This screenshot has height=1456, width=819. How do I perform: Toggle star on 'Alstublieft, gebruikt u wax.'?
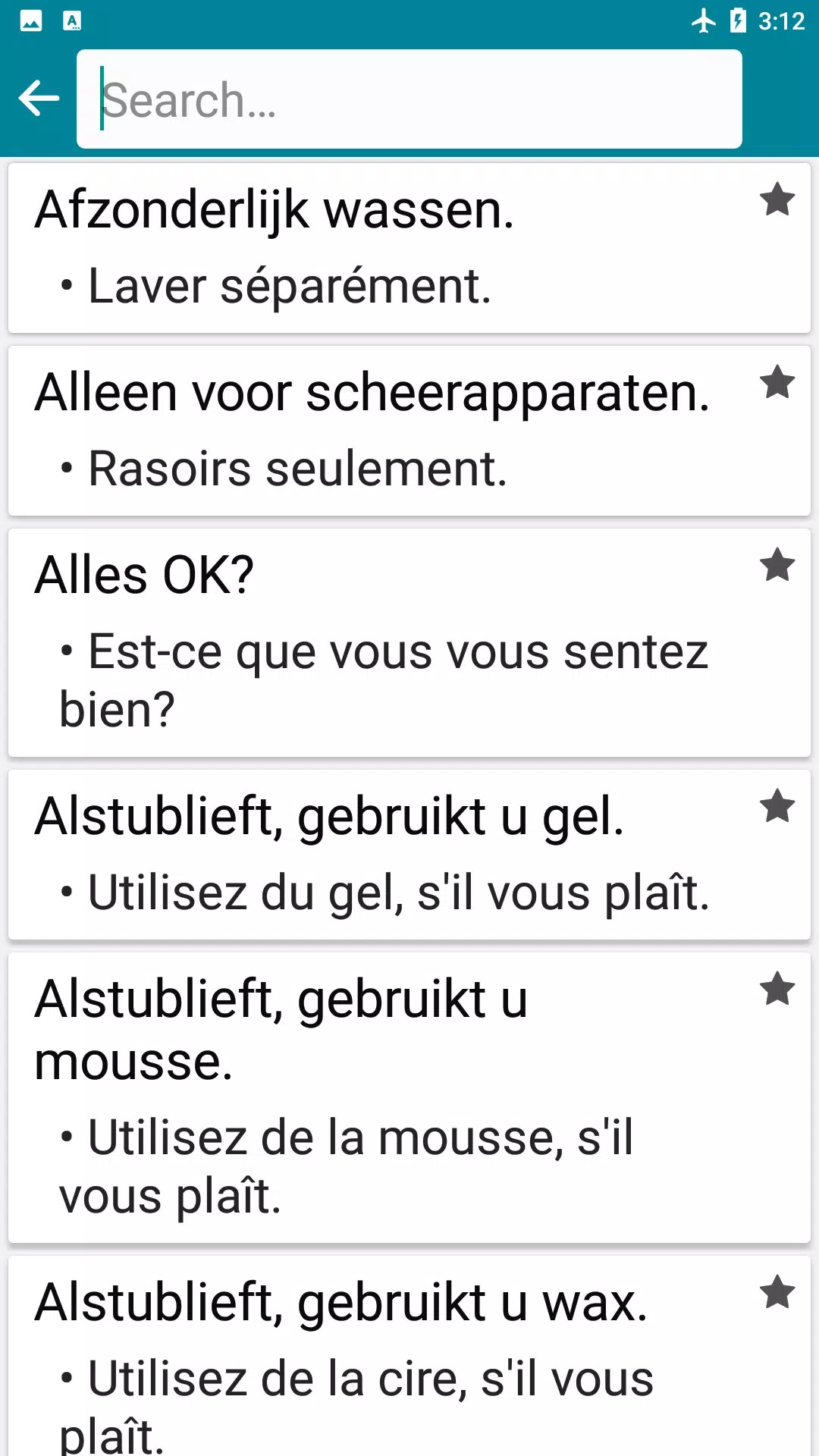point(777,1292)
